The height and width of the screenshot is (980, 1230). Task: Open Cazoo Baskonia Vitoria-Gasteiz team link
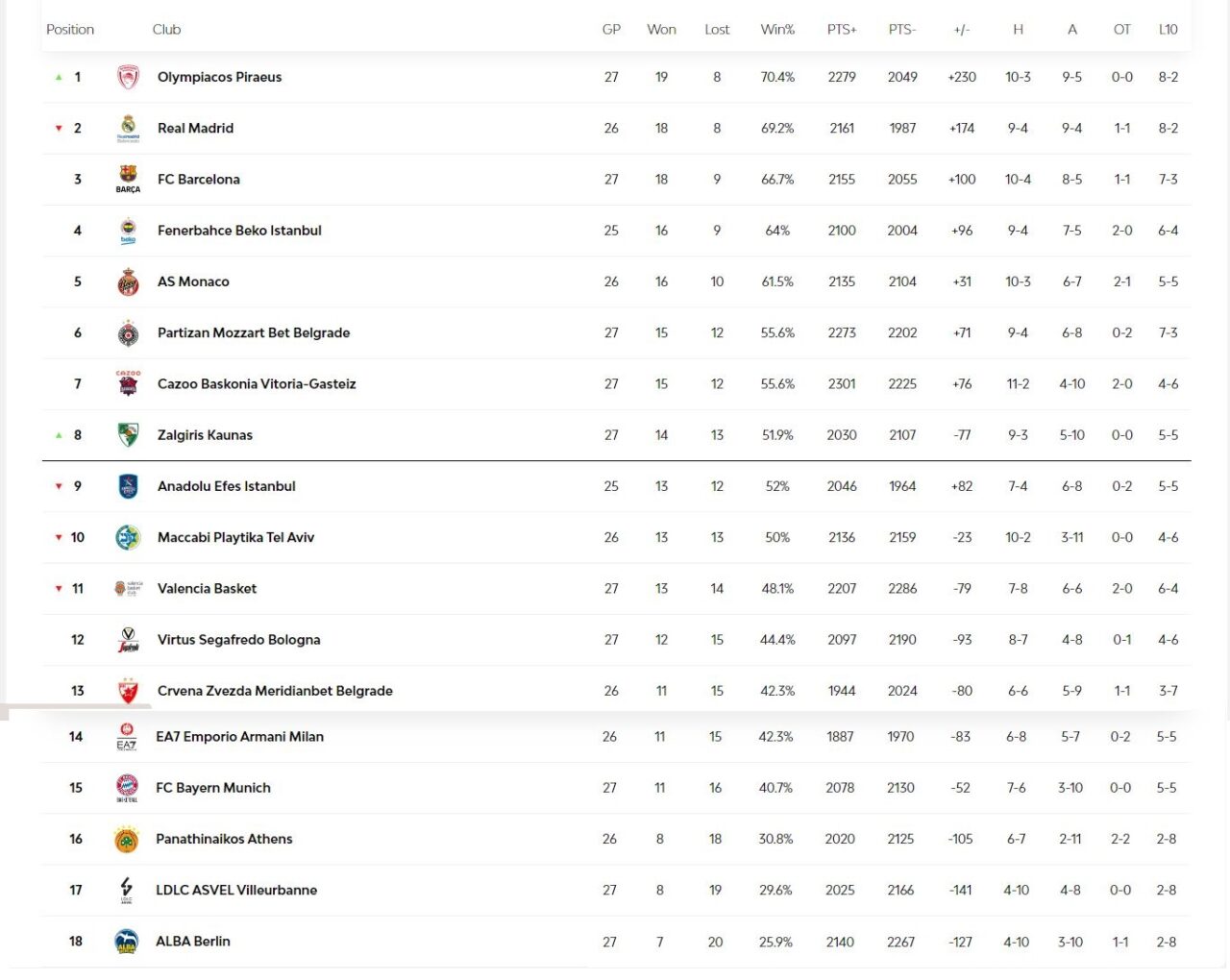tap(257, 384)
